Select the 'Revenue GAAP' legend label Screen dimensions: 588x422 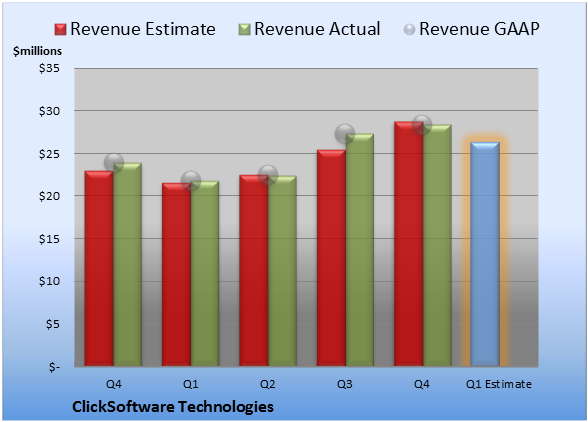[x=479, y=29]
